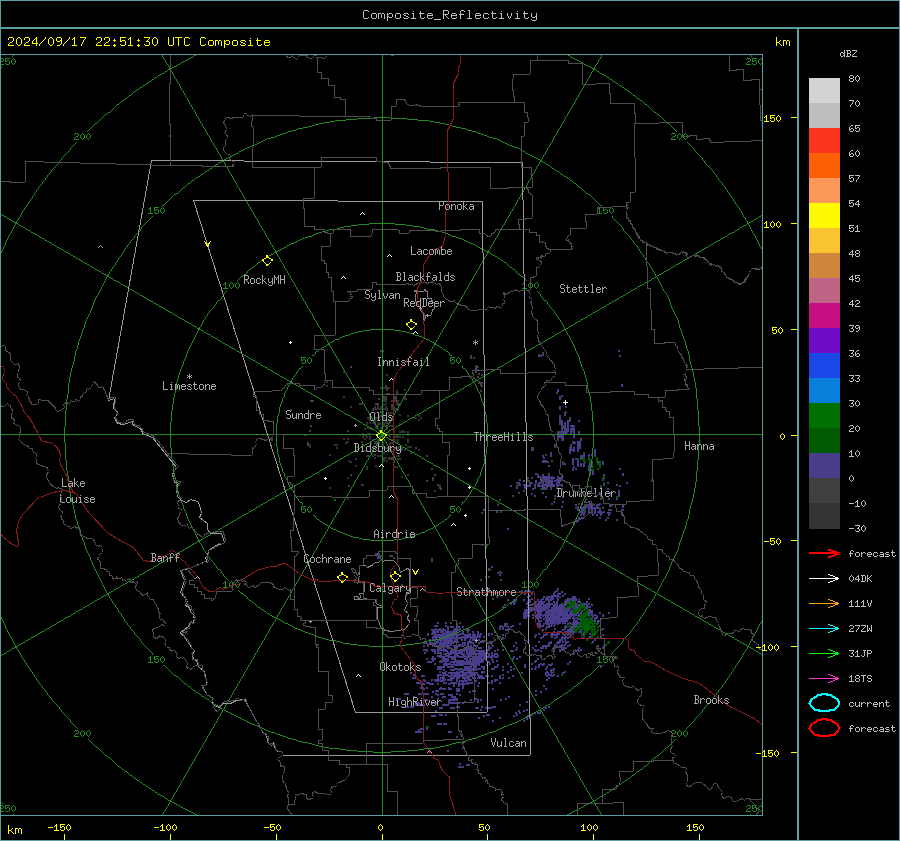Pick the red 60 dBZ color swatch
The image size is (900, 841).
[x=824, y=141]
